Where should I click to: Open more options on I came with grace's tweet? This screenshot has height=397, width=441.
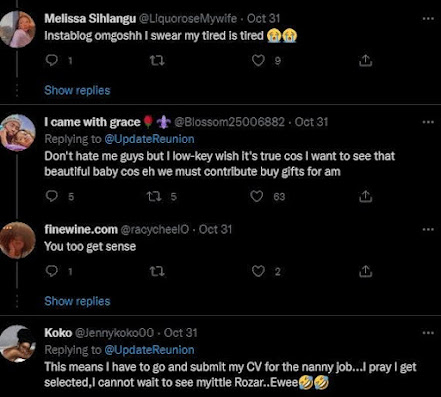click(x=428, y=122)
